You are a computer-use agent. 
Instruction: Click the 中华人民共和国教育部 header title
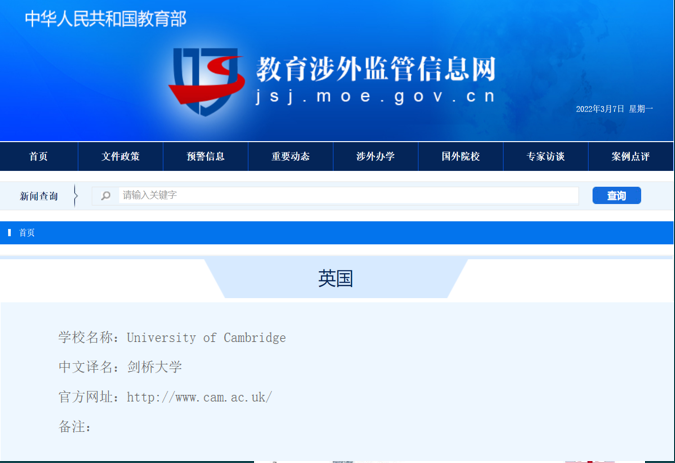pos(105,18)
